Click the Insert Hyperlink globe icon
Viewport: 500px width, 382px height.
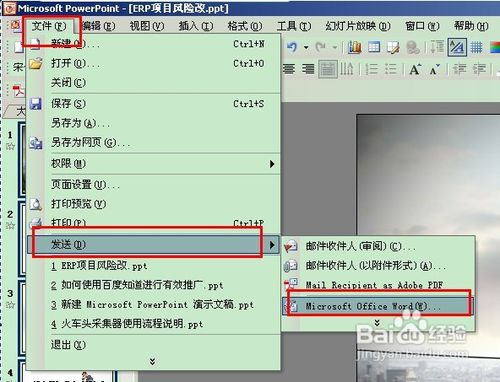coord(413,47)
